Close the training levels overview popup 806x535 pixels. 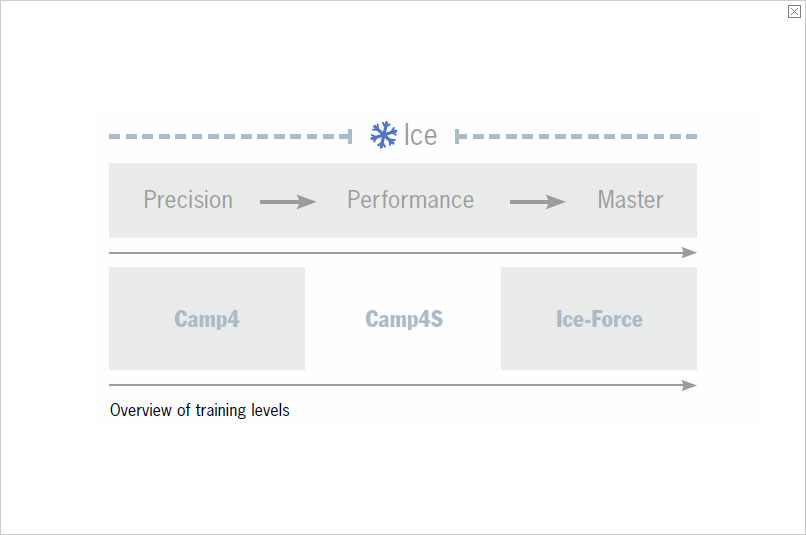pos(794,11)
